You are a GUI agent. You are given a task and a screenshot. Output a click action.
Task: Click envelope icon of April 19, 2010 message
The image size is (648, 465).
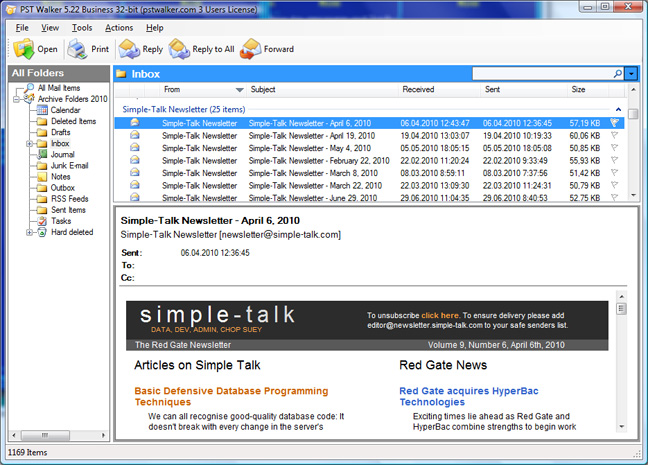(135, 135)
